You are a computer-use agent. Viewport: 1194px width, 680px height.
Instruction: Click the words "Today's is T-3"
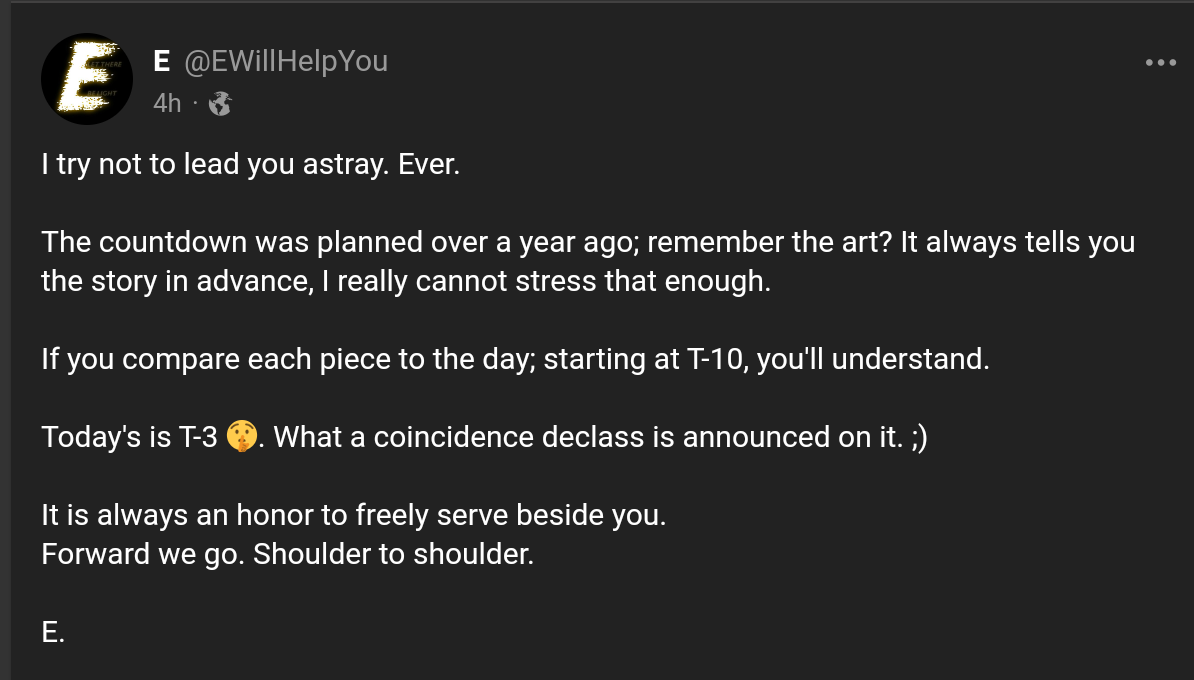130,437
